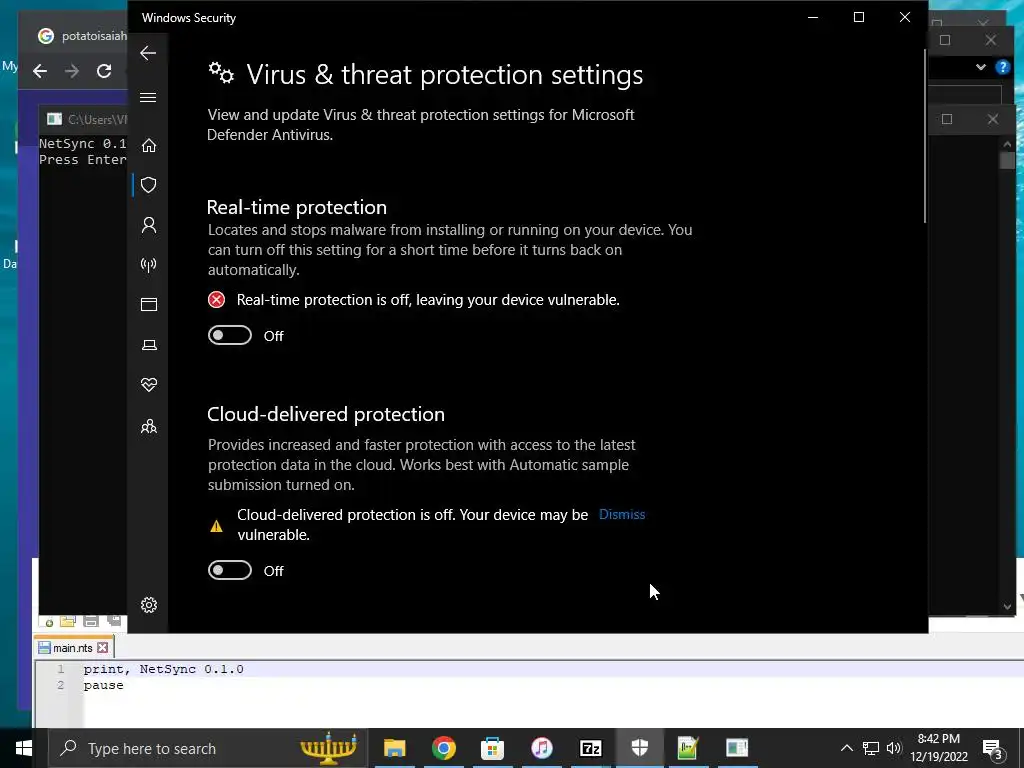Open Home in Windows Security sidebar
Viewport: 1024px width, 768px height.
coord(149,145)
